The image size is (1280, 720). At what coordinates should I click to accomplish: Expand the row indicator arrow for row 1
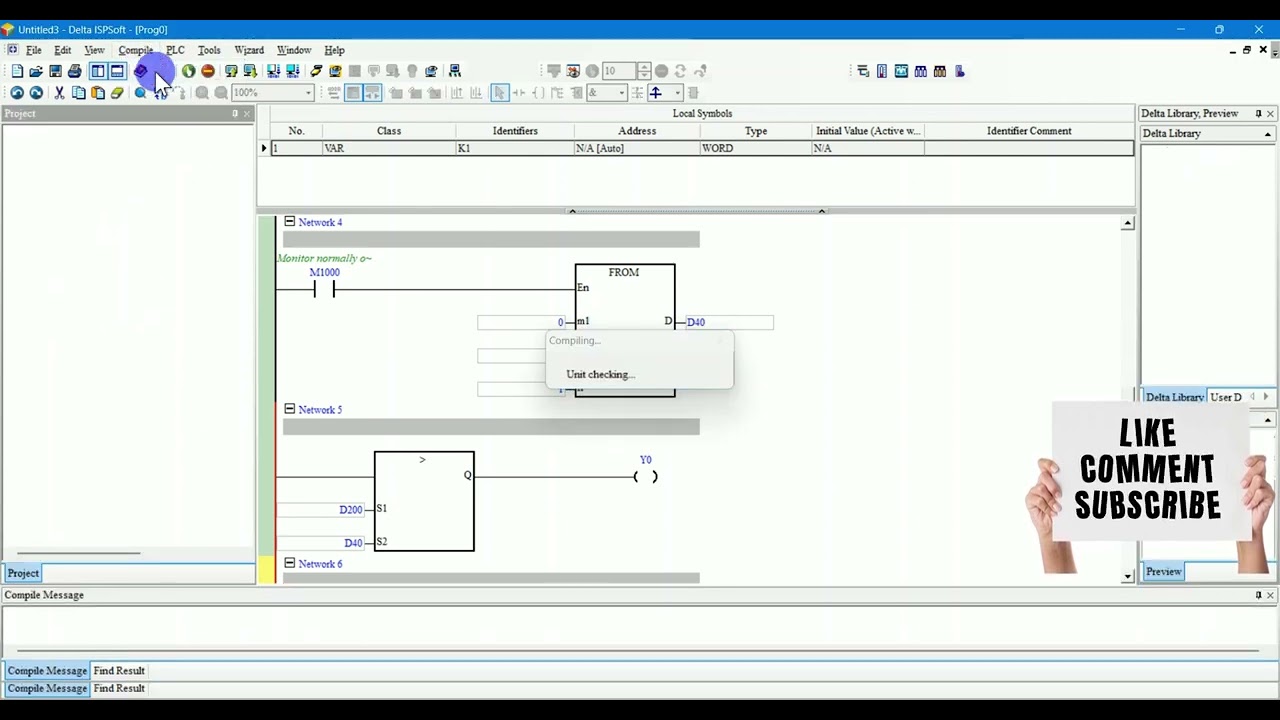264,148
